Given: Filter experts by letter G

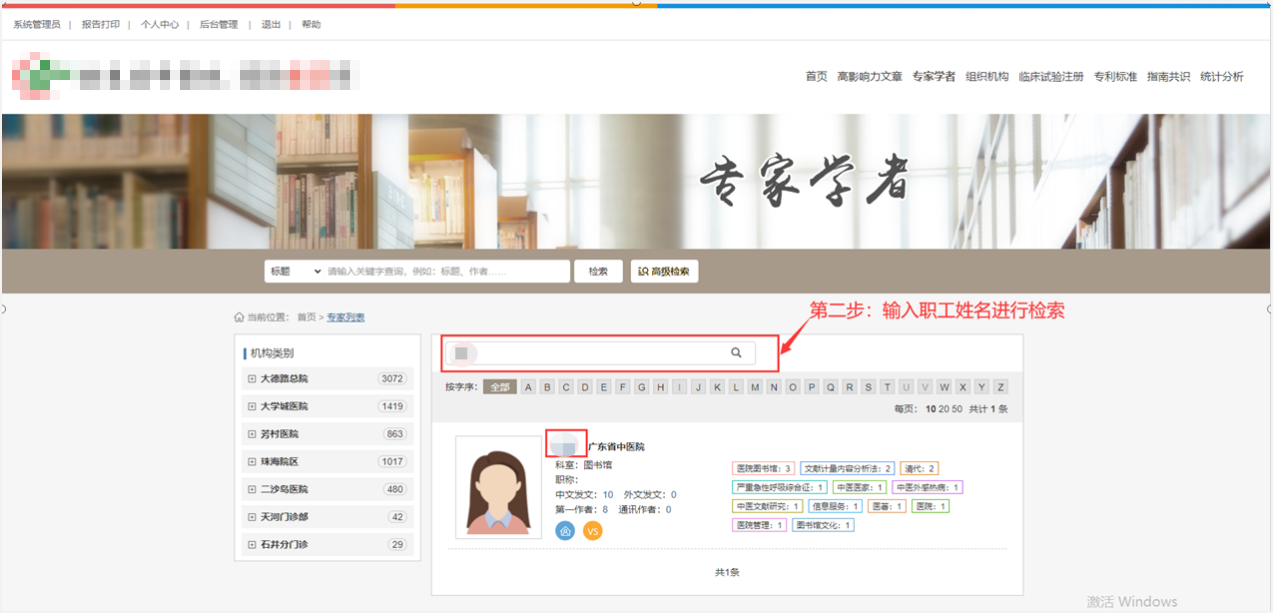Looking at the screenshot, I should (642, 387).
